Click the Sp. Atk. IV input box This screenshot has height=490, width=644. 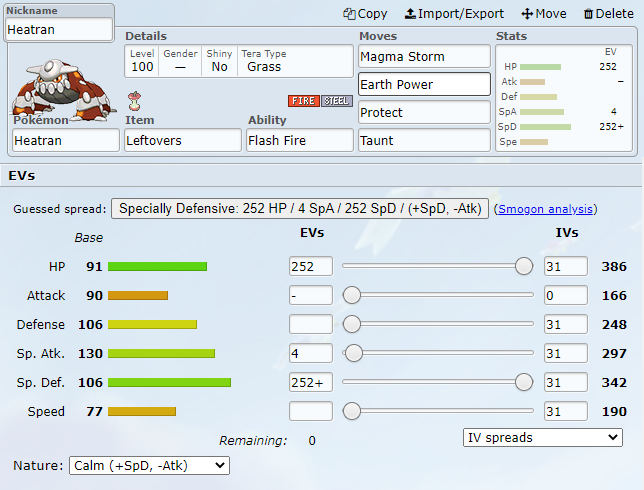click(566, 353)
